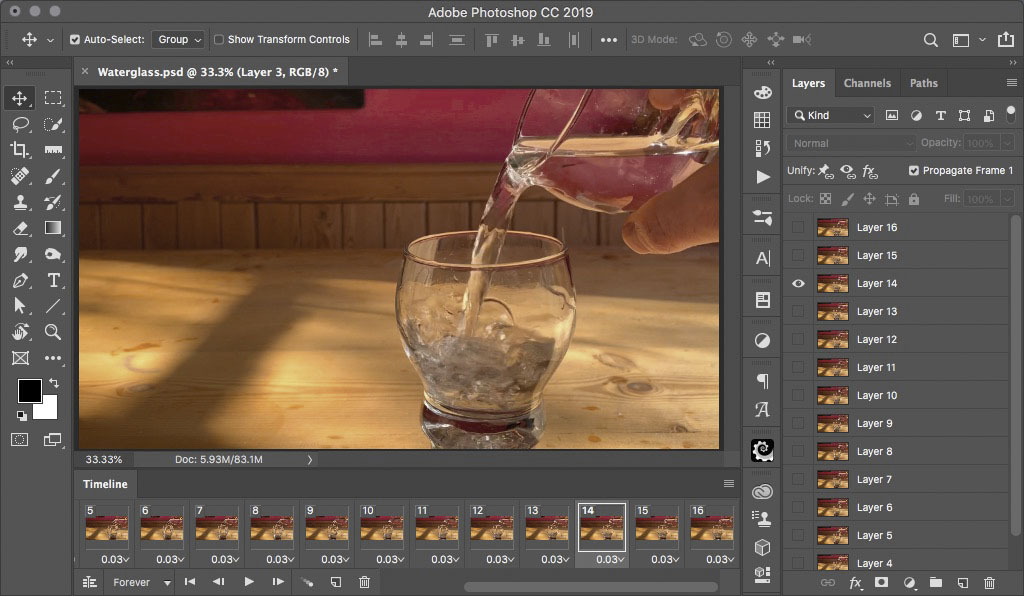Open the Forever loop dropdown

[x=139, y=582]
